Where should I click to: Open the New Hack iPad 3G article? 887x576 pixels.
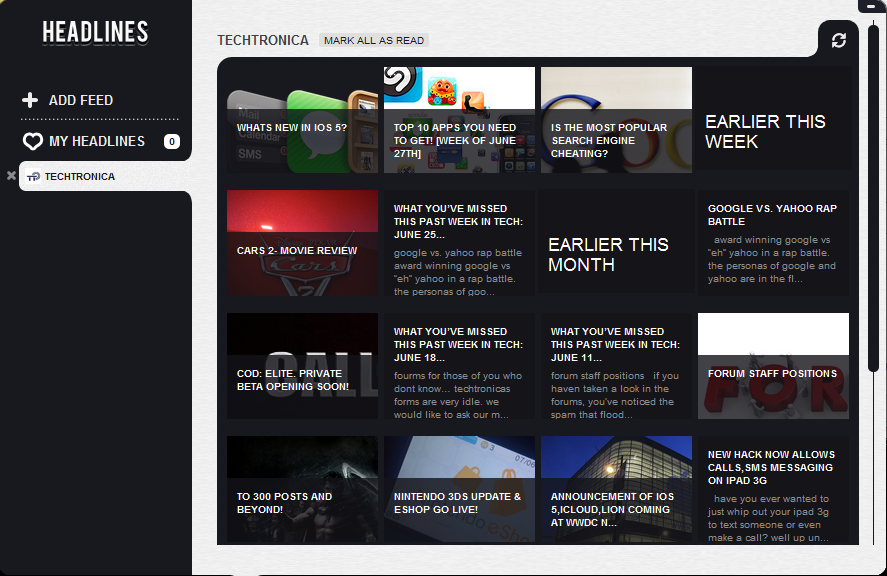pos(773,490)
